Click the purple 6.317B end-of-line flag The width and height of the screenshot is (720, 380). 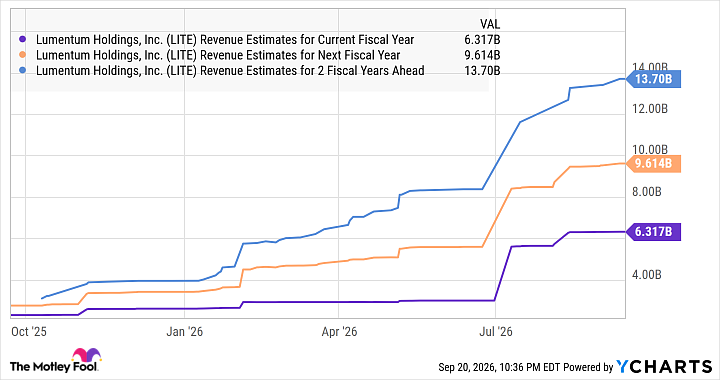(653, 232)
